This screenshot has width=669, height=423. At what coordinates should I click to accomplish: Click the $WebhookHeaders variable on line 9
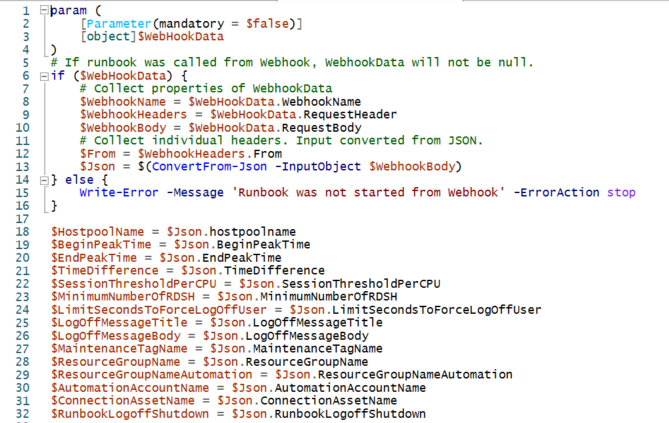(x=134, y=115)
